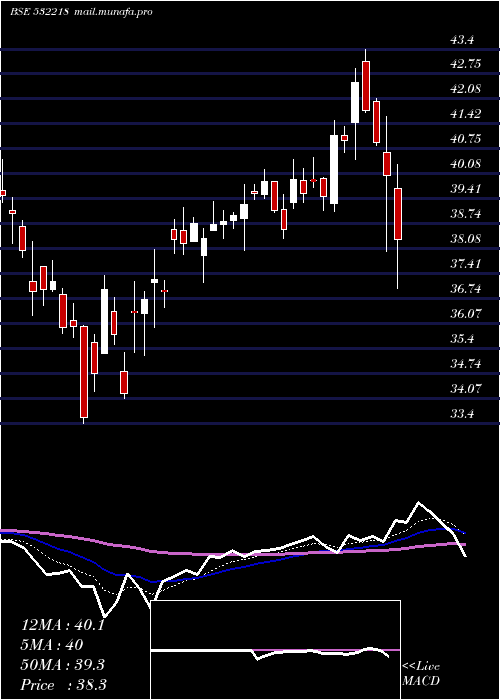This screenshot has height=700, width=500.
Task: Click the Price : 38.3 readout
Action: 63,685
